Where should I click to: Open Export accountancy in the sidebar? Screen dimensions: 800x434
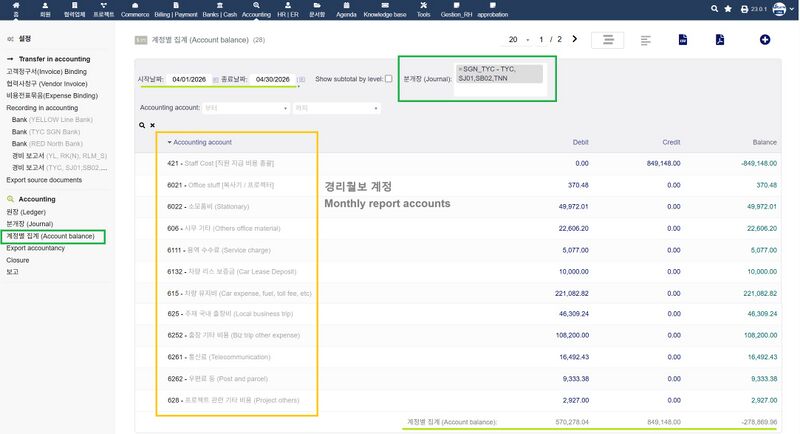(x=35, y=248)
